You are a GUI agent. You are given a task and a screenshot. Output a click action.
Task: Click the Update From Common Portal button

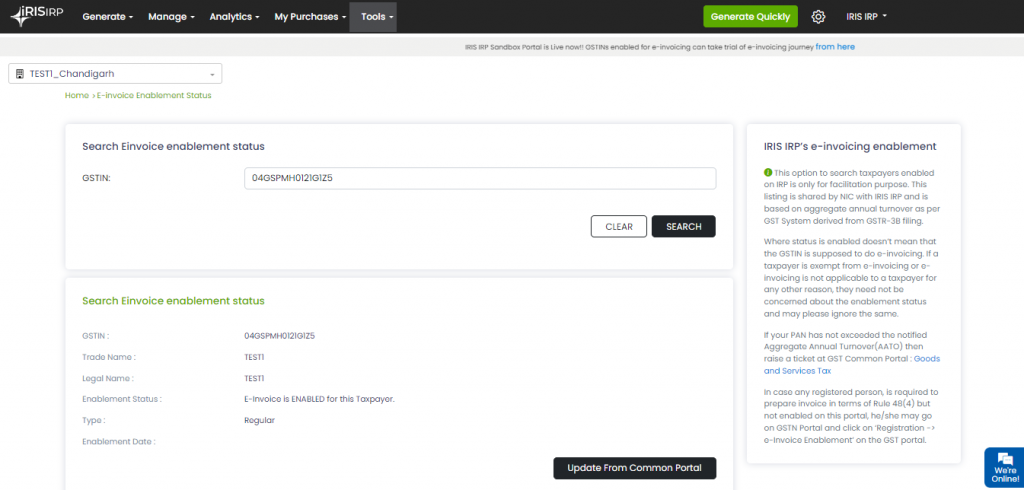[635, 467]
